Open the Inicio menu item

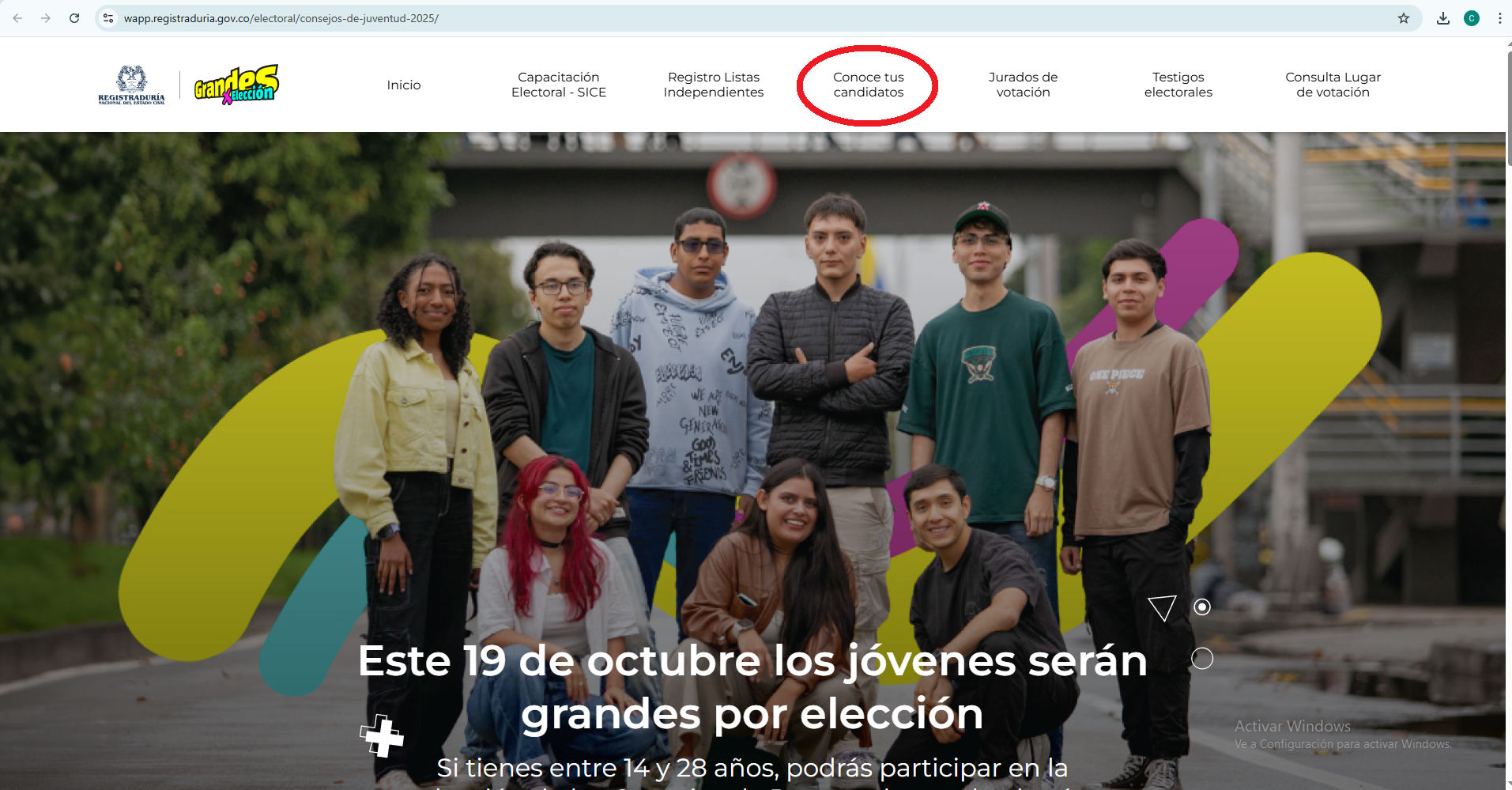point(404,85)
